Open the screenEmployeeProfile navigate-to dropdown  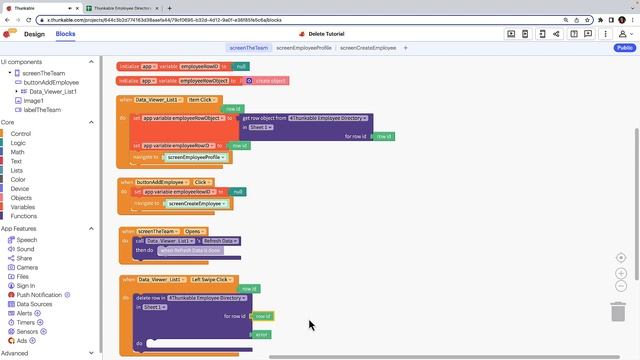tap(196, 157)
